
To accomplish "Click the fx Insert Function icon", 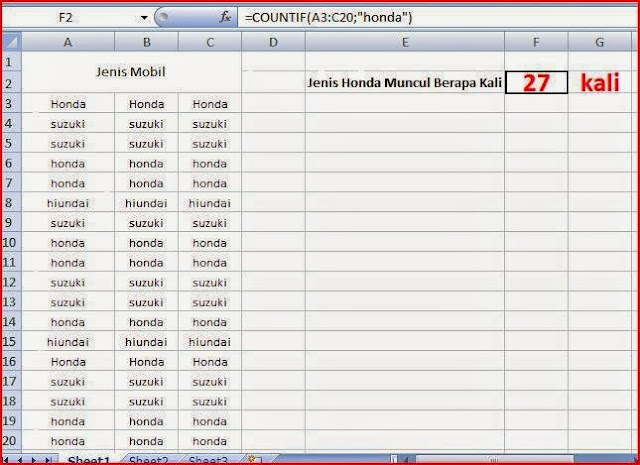I will 225,17.
